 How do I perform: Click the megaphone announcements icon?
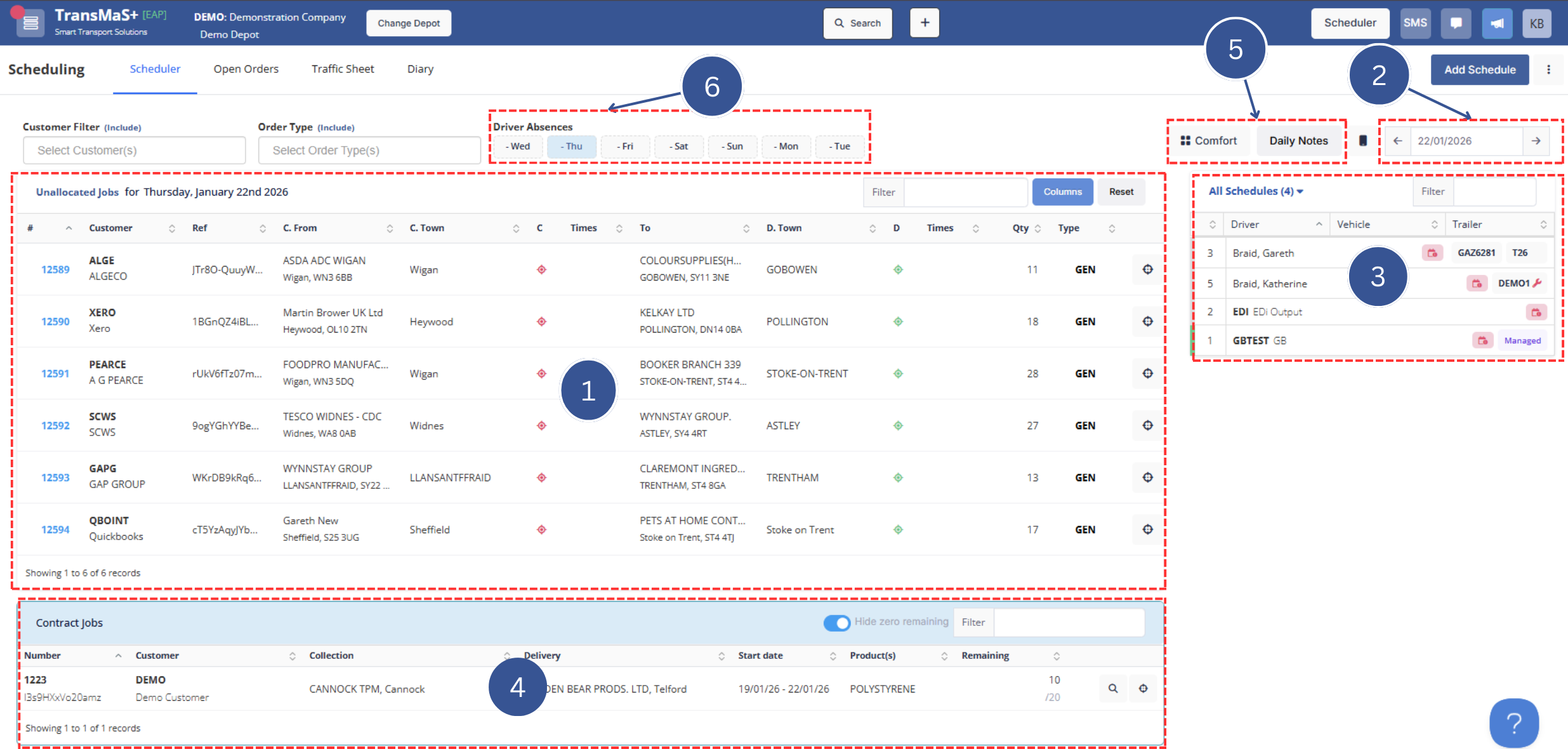click(1496, 23)
